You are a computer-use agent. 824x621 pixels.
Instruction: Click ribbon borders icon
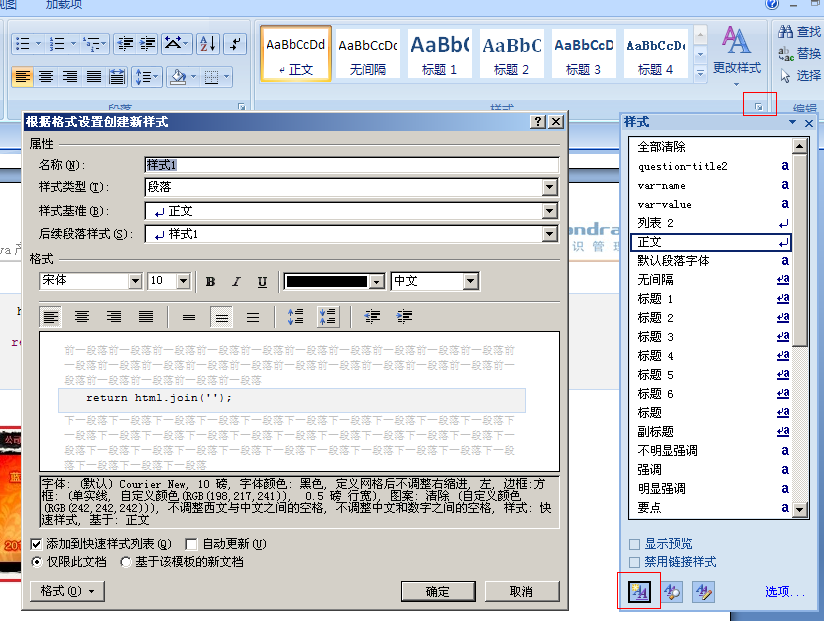click(x=211, y=77)
